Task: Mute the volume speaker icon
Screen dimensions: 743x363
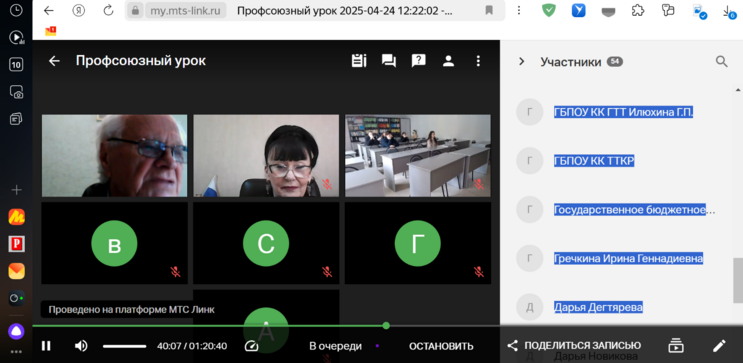Action: pos(81,346)
